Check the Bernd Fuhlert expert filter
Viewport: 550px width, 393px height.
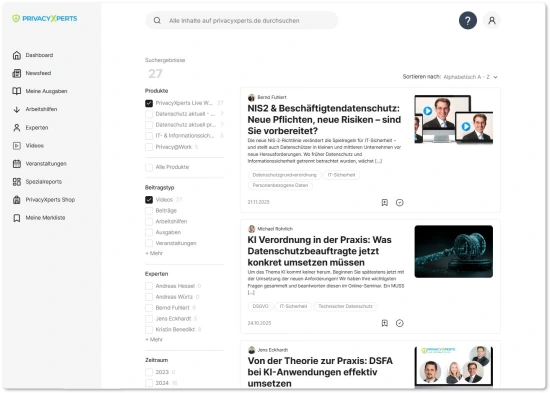tap(149, 308)
